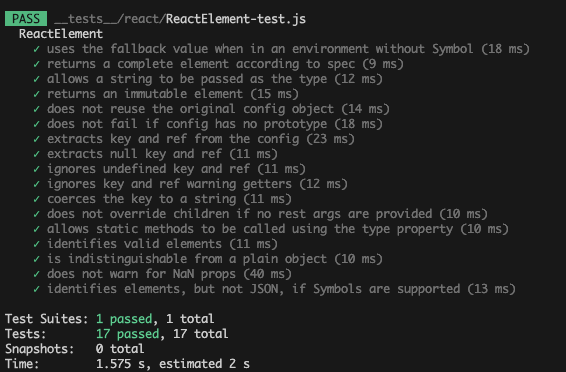
Task: Open the ReactElement-test.js file path
Action: [x=180, y=19]
